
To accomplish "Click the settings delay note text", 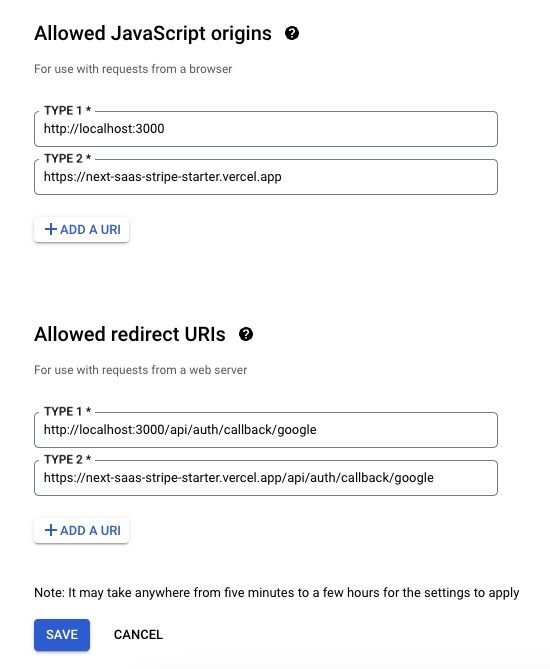I will point(276,593).
